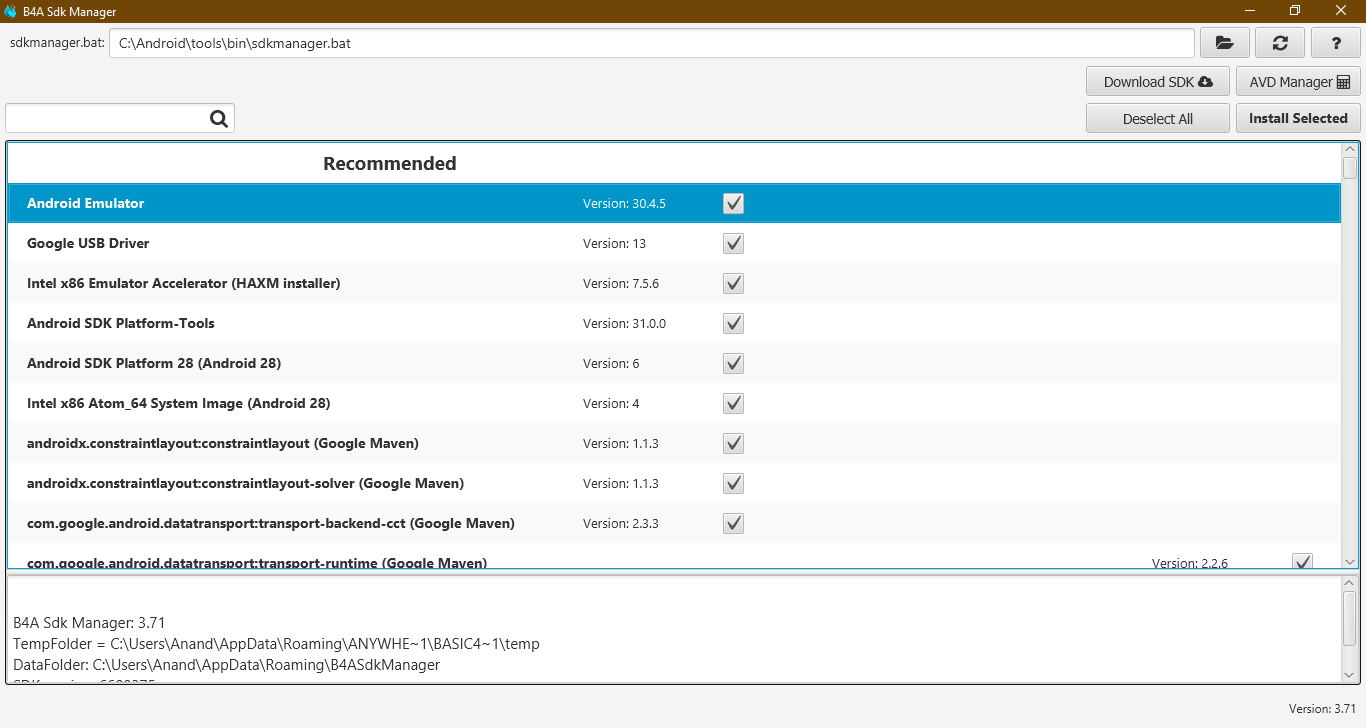Image resolution: width=1366 pixels, height=728 pixels.
Task: Click the HAXM "Version: 7.5.6" text
Action: coord(621,283)
